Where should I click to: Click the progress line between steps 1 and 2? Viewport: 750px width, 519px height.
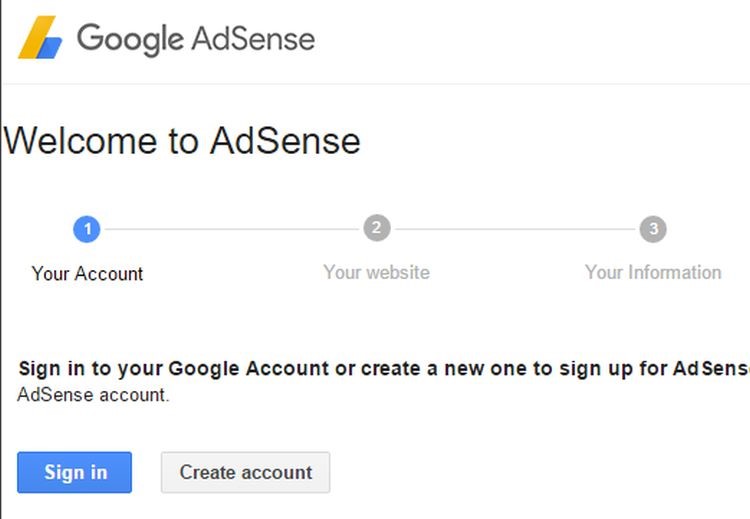coord(231,229)
